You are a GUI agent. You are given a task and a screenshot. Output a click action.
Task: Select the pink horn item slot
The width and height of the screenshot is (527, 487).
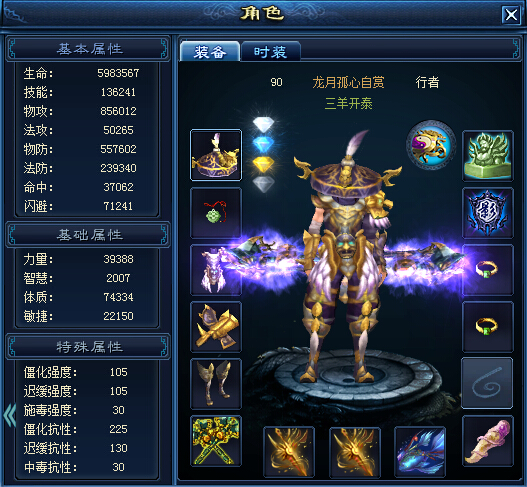[488, 441]
